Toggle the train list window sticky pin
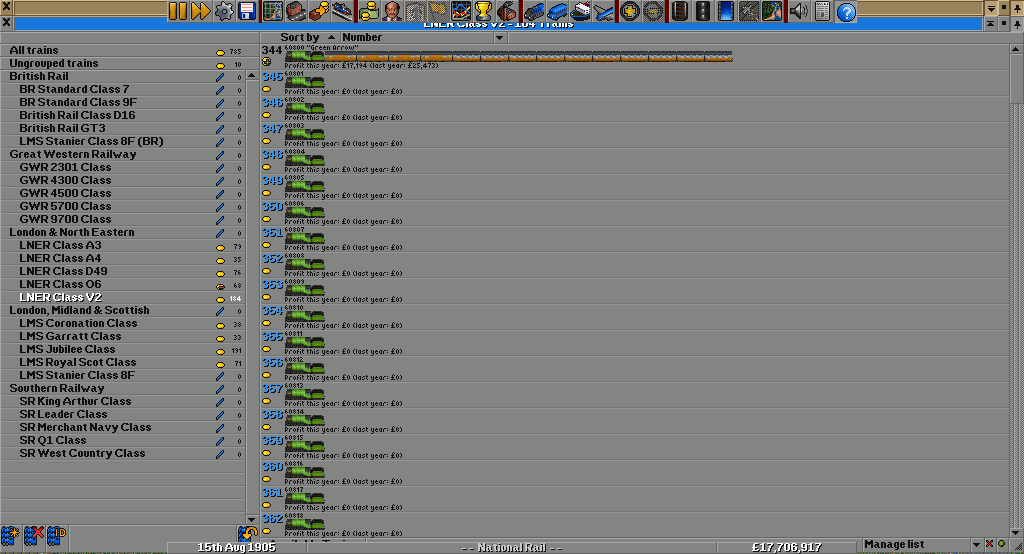Image resolution: width=1024 pixels, height=554 pixels. click(1017, 24)
